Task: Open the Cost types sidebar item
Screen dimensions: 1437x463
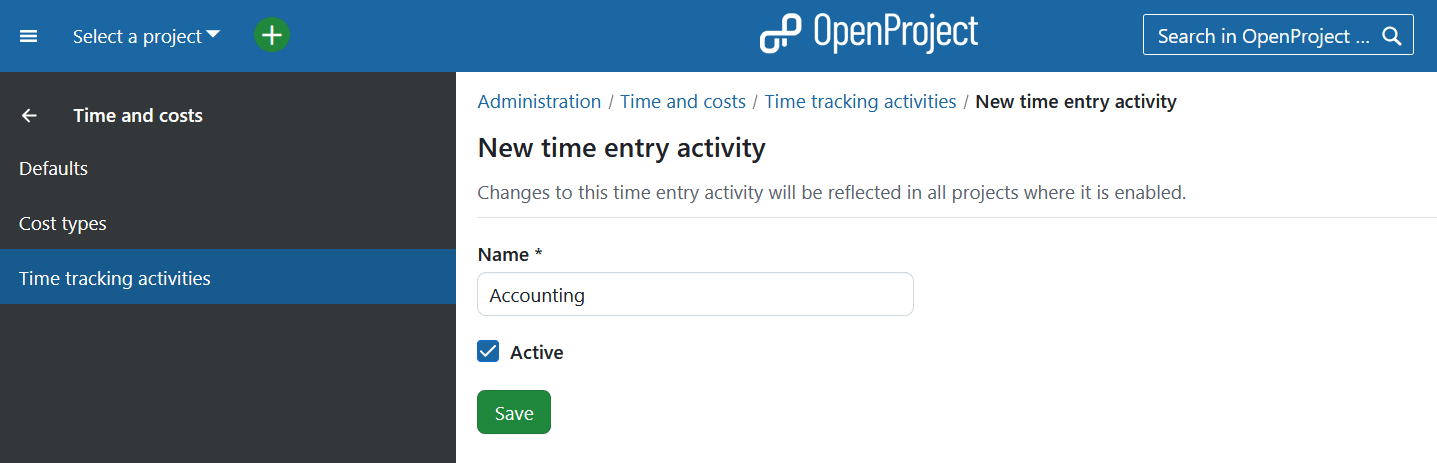Action: pyautogui.click(x=63, y=224)
